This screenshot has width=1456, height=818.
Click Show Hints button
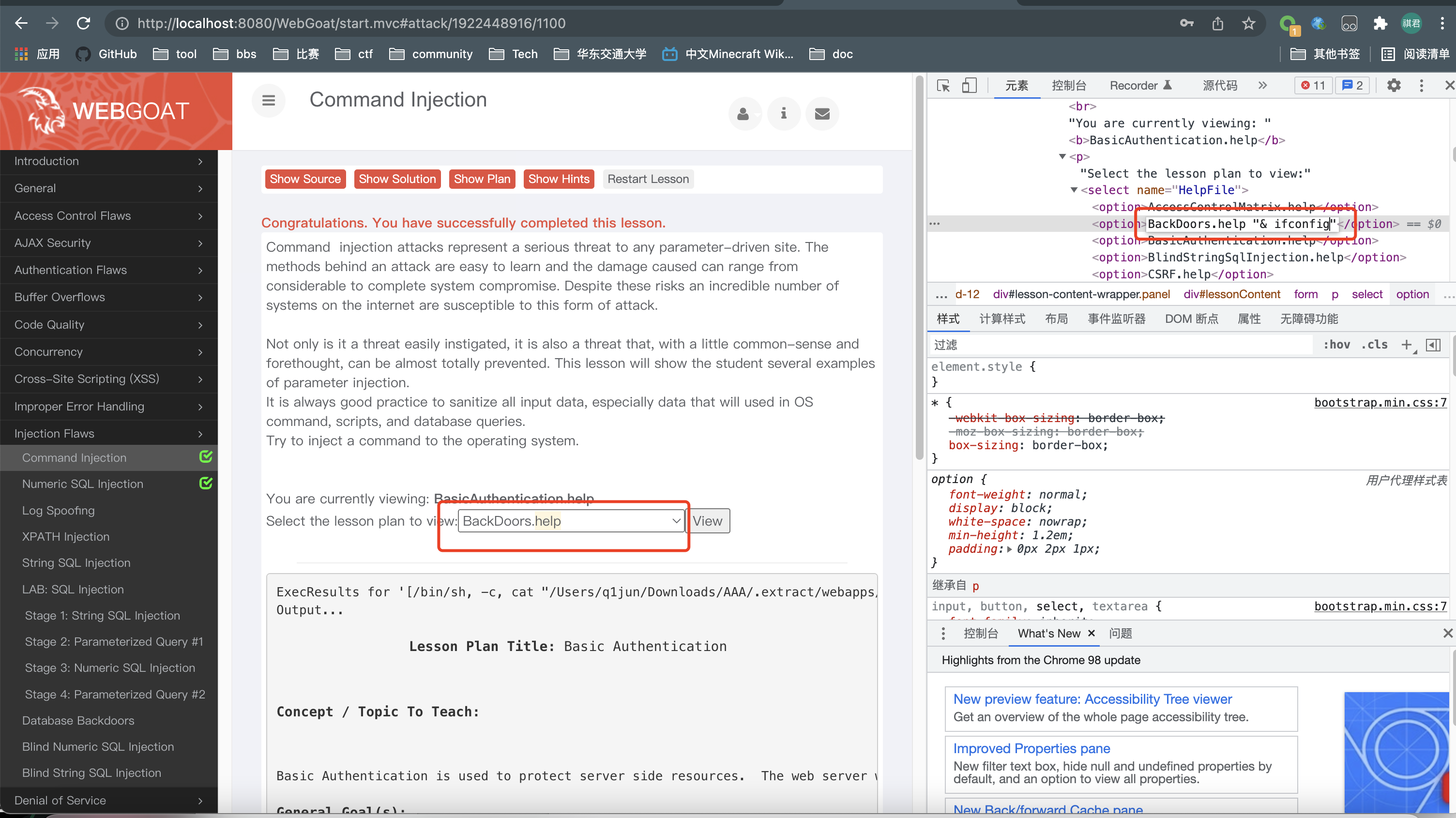[x=559, y=179]
